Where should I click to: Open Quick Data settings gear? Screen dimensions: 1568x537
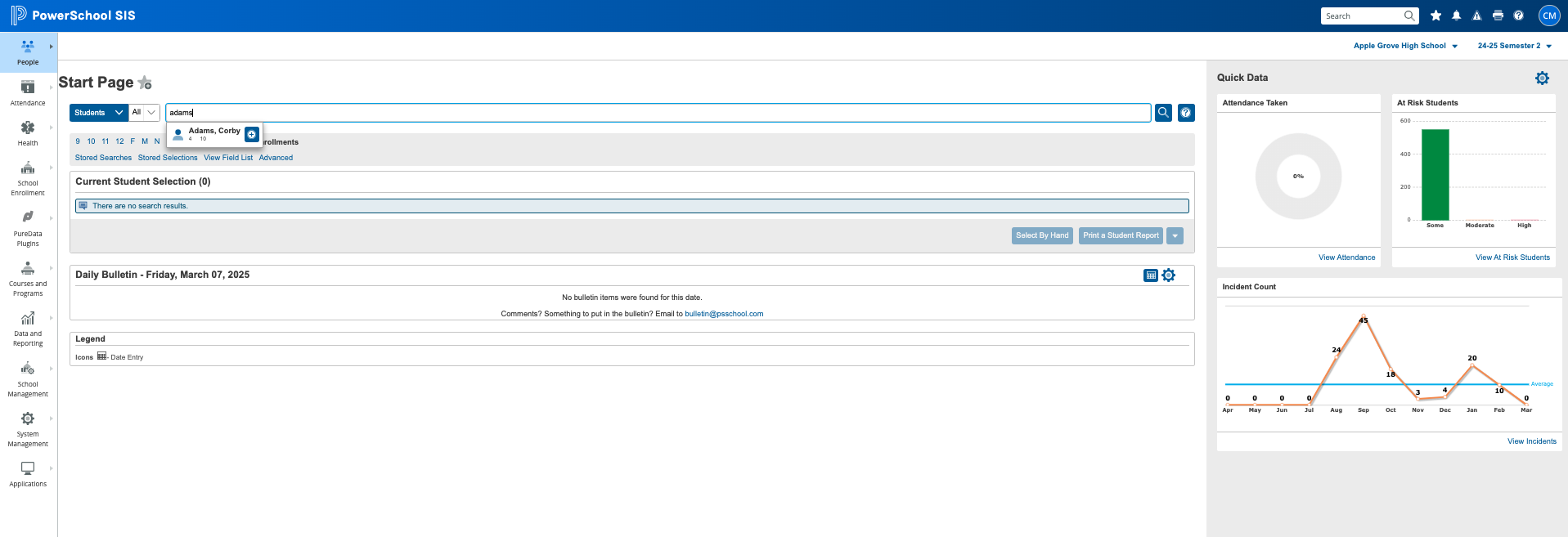tap(1542, 78)
